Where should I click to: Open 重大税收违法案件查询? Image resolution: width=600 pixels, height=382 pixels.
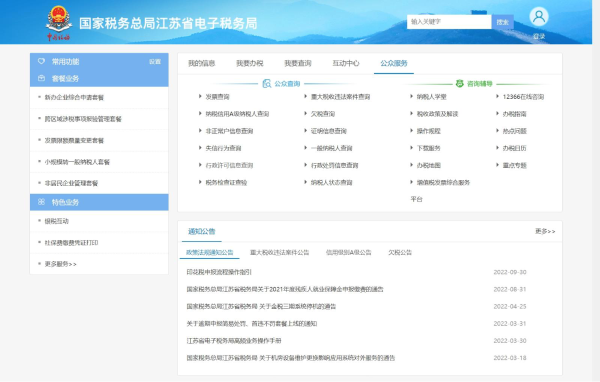click(x=341, y=97)
